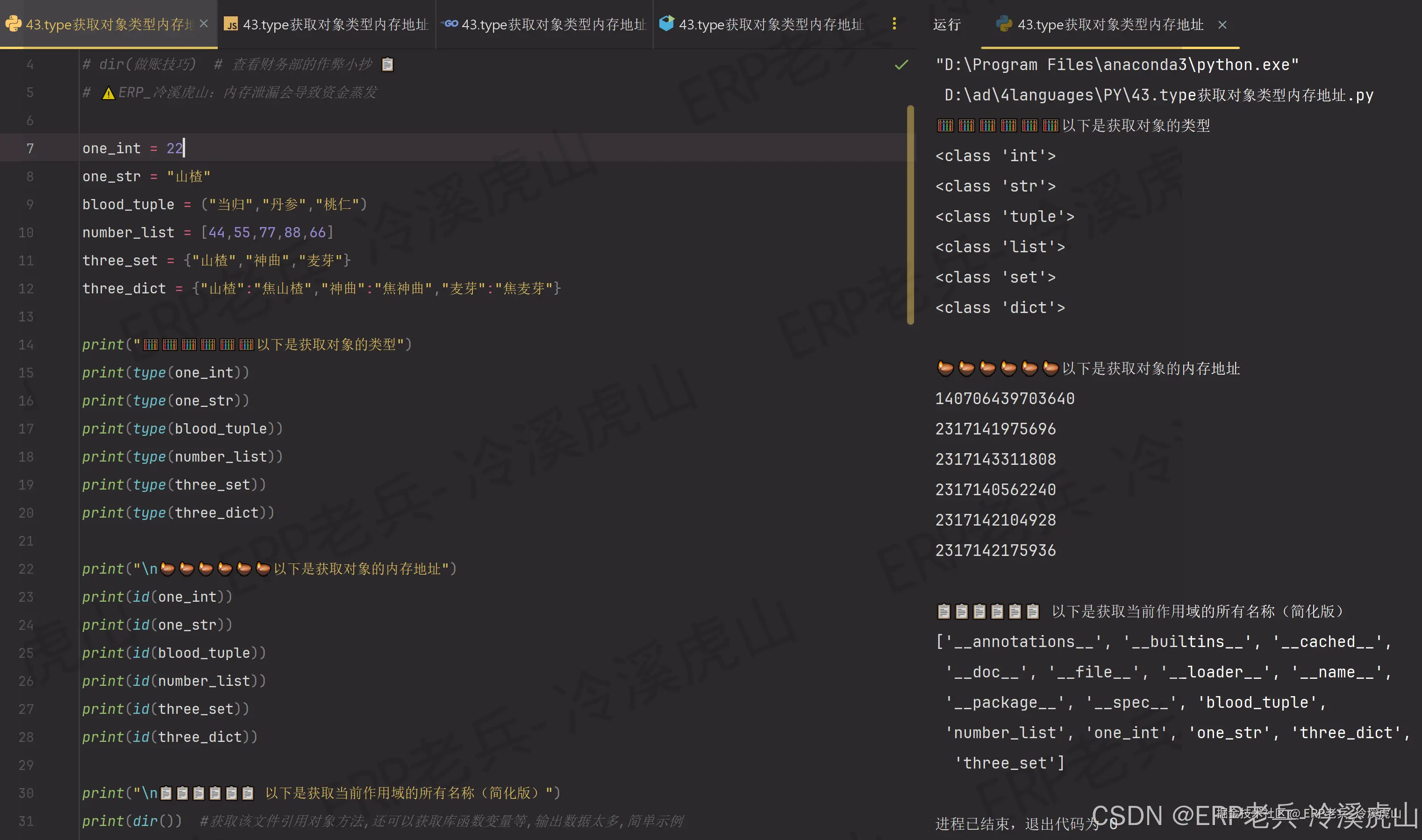Click <class 'dict'> in the output
This screenshot has height=840, width=1422.
1000,308
